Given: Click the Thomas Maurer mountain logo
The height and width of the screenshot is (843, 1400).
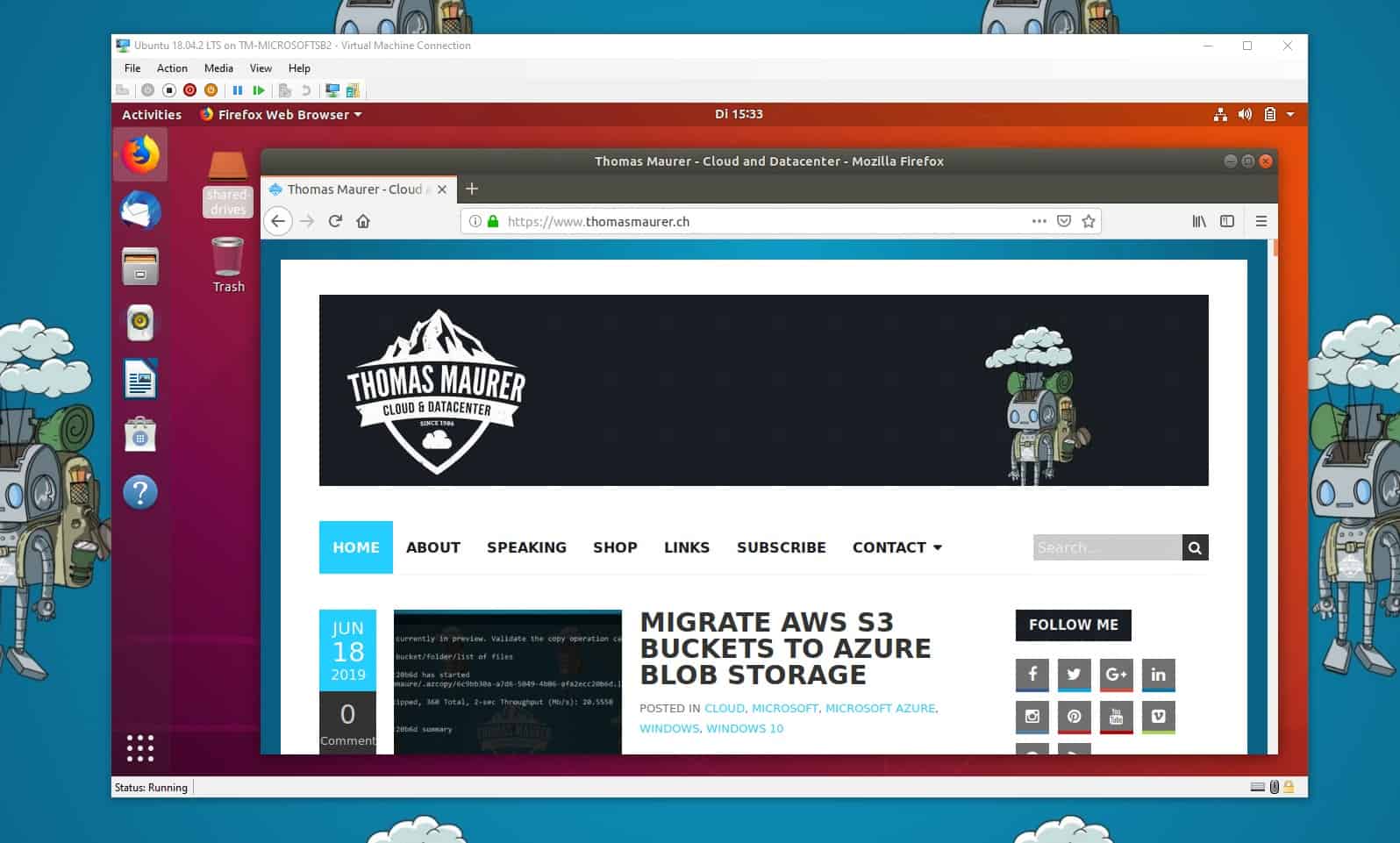Looking at the screenshot, I should (x=436, y=391).
